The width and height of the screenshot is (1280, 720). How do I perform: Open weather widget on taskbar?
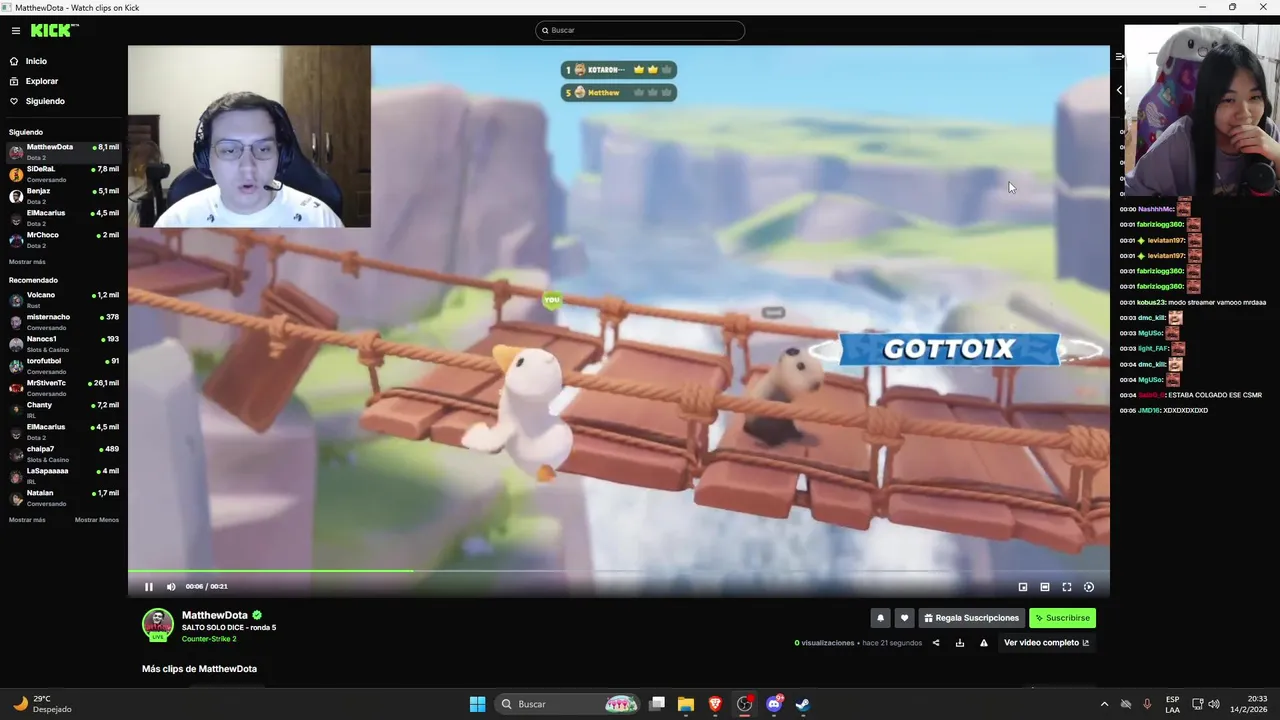(42, 704)
